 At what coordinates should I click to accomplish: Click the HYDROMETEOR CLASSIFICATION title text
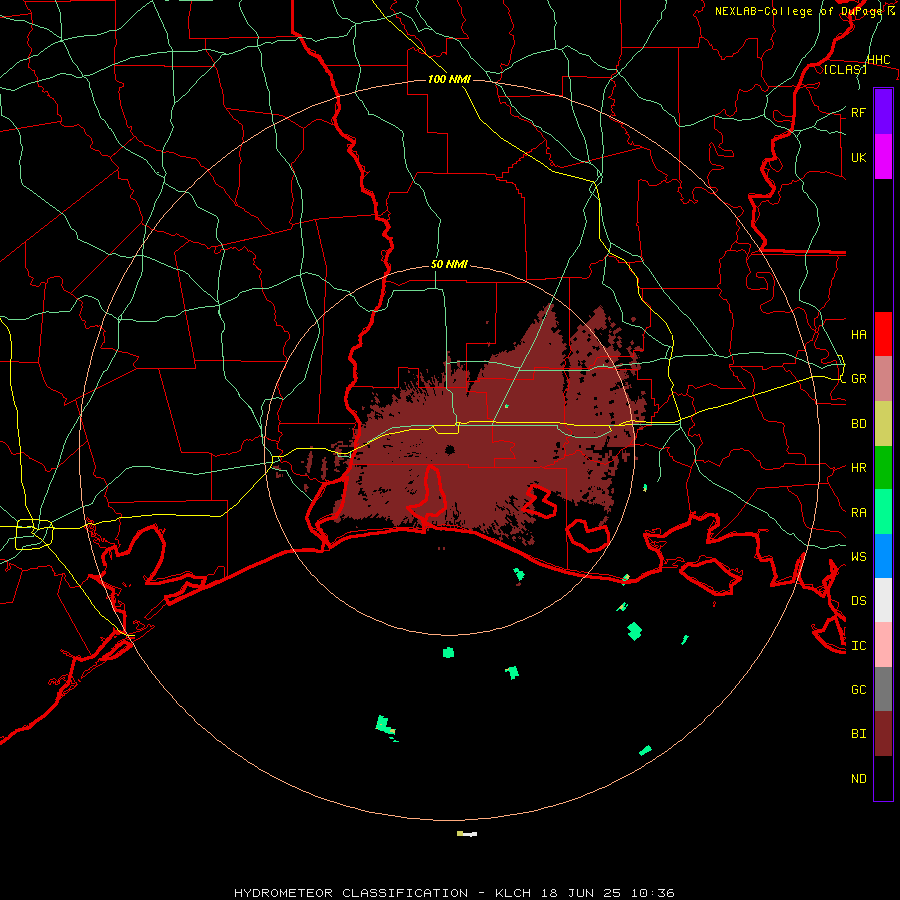point(351,893)
